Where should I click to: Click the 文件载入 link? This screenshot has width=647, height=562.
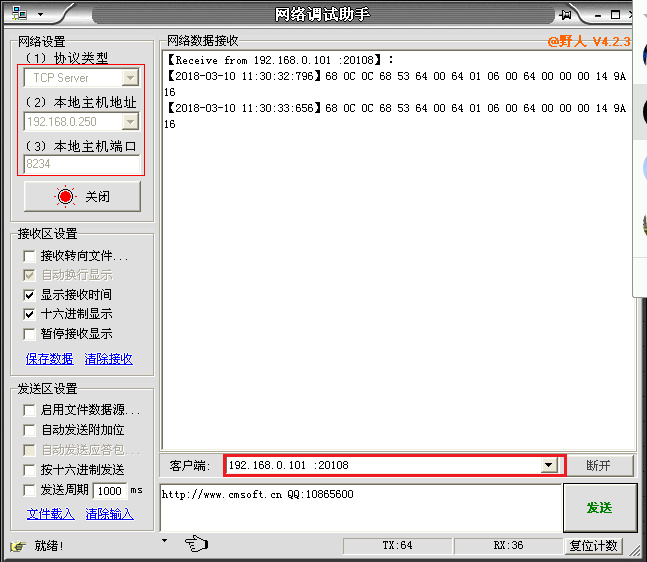[50, 514]
